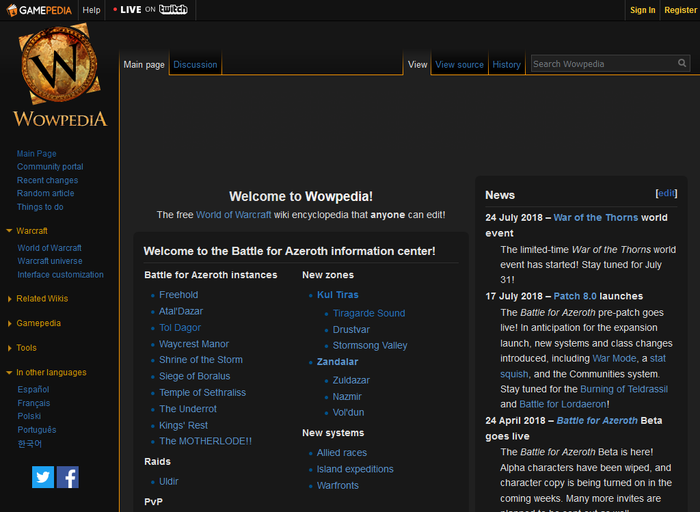700x512 pixels.
Task: Open the Freehold instance link
Action: pos(178,295)
